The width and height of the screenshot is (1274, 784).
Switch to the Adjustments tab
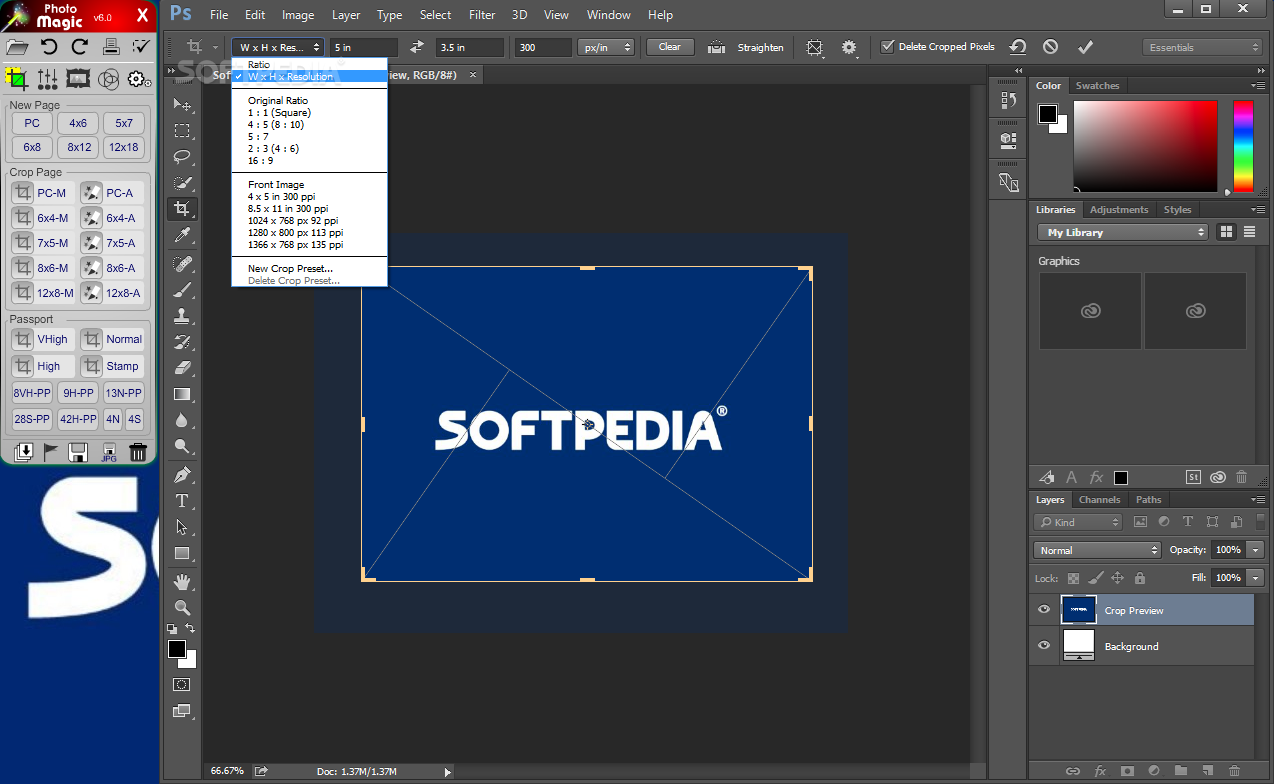[1119, 209]
